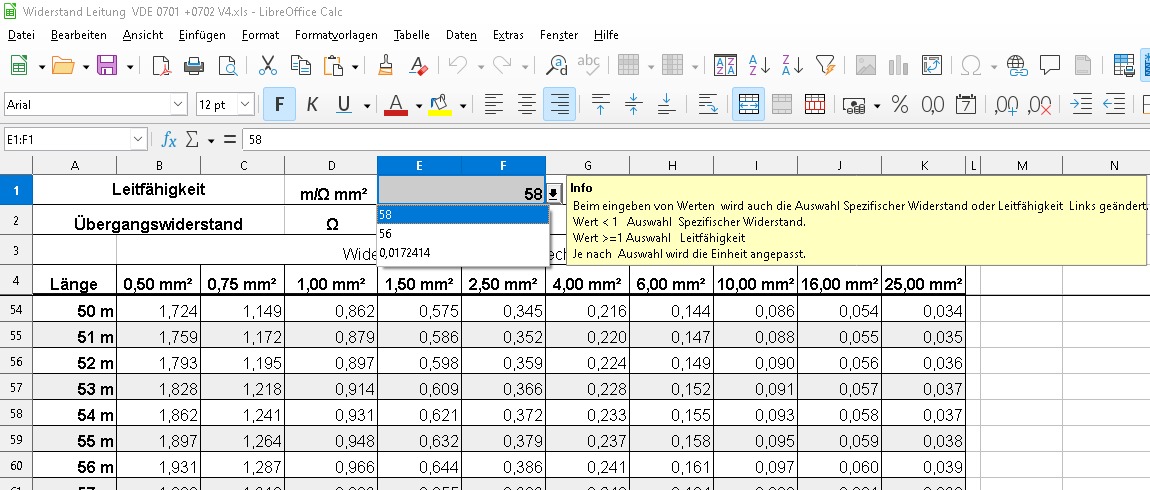Click the Open file folder icon
Image resolution: width=1150 pixels, height=490 pixels.
coord(63,66)
